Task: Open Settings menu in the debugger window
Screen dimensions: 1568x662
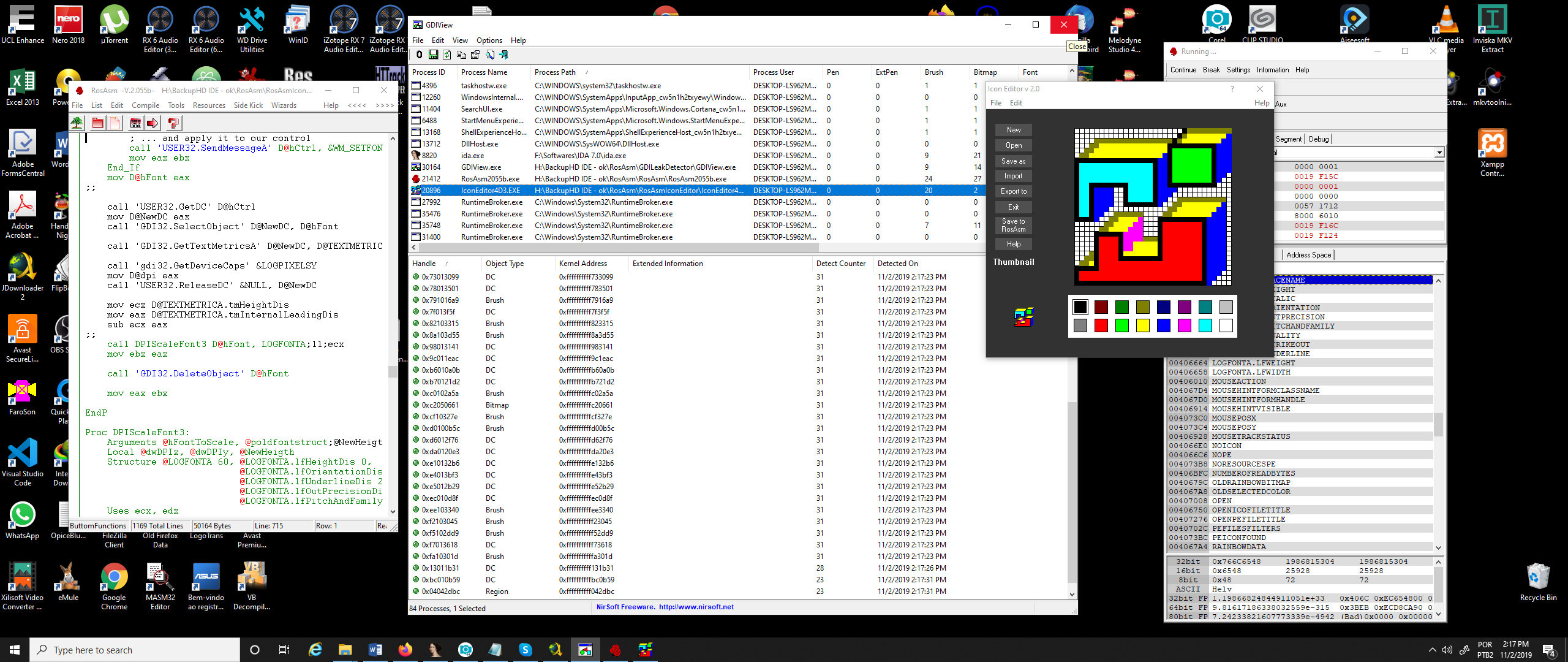Action: 1238,70
